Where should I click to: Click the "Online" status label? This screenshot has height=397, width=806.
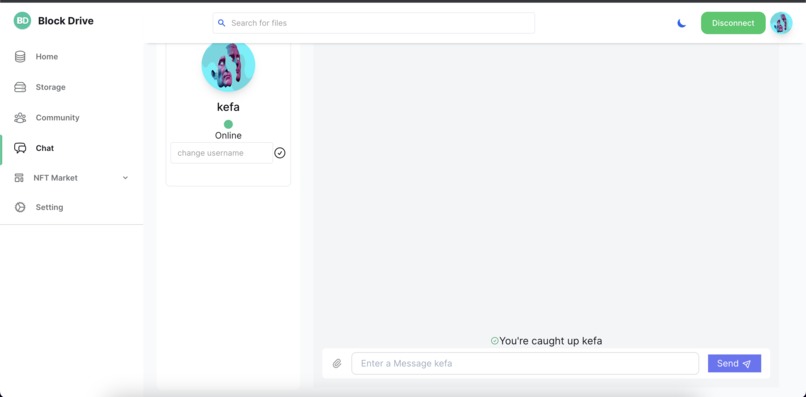click(228, 136)
